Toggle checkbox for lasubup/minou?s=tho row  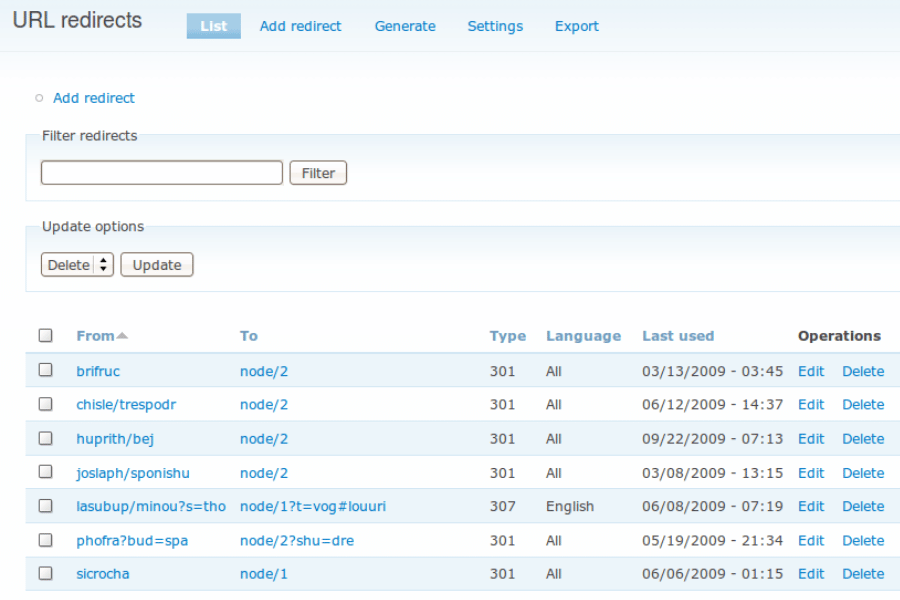pos(45,506)
